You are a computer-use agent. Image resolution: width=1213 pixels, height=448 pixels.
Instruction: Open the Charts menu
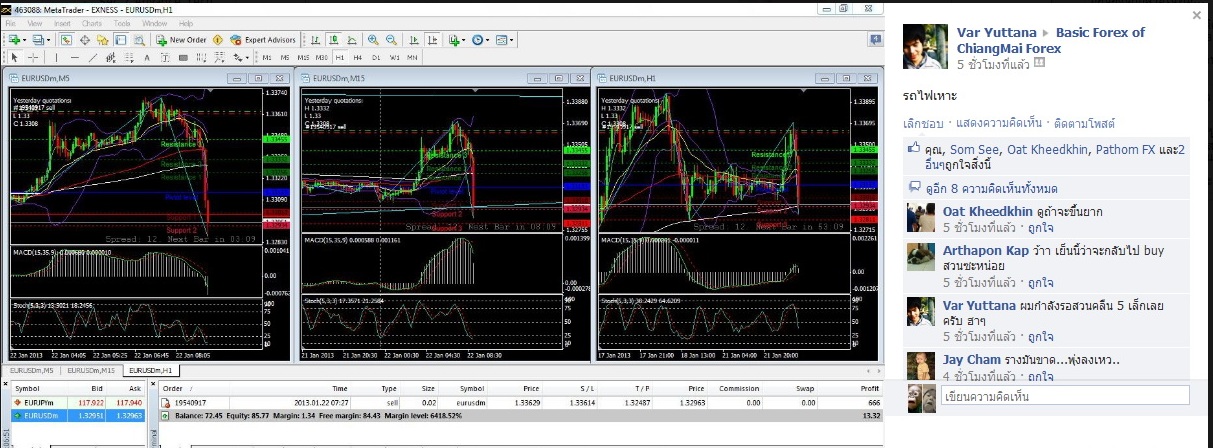92,23
